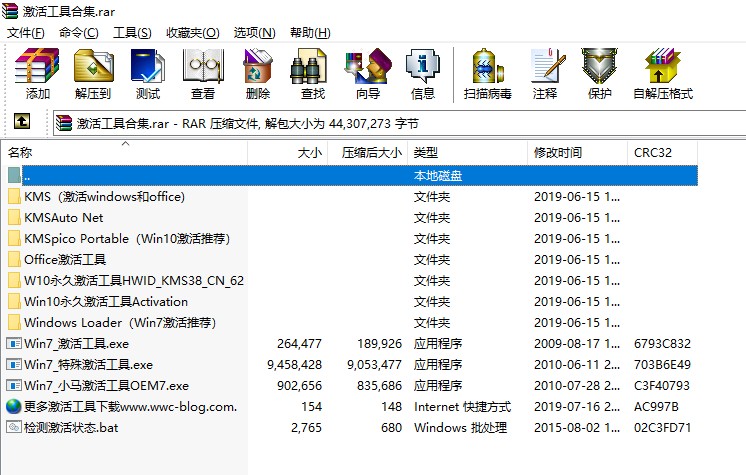Click the up one level arrow button
This screenshot has height=475, width=746.
pyautogui.click(x=22, y=121)
